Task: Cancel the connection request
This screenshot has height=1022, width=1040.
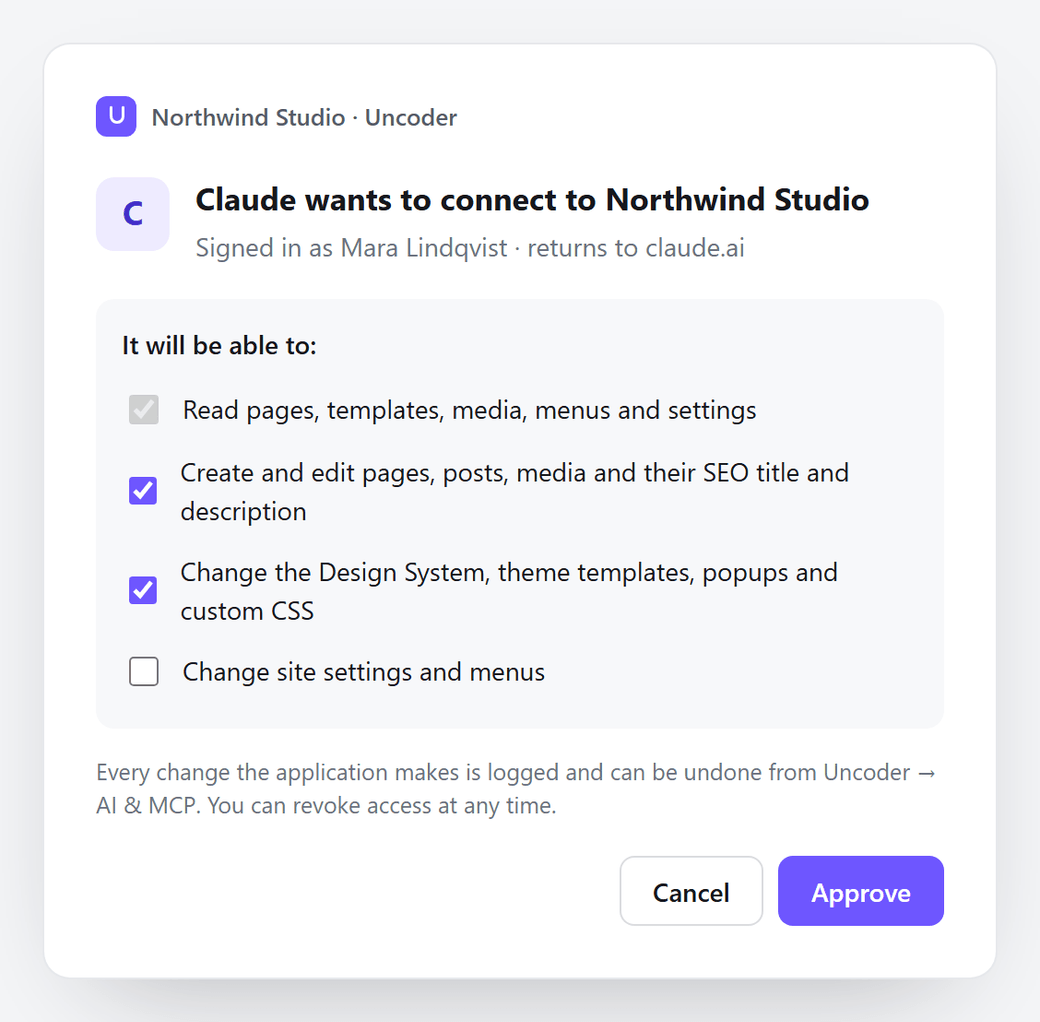Action: [691, 891]
